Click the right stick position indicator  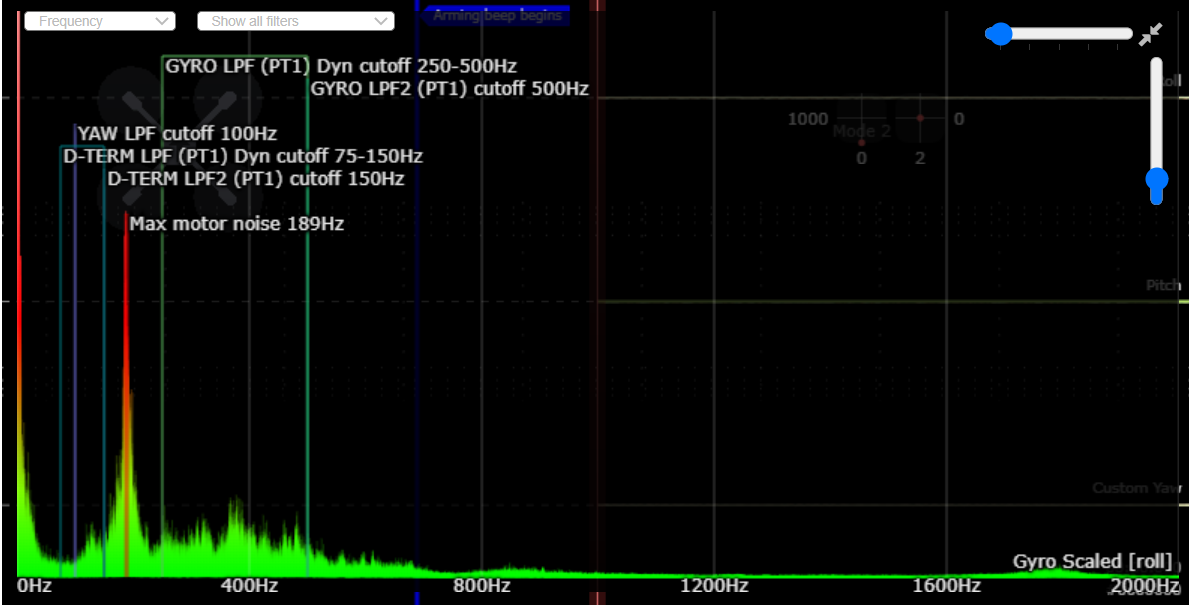pos(920,119)
